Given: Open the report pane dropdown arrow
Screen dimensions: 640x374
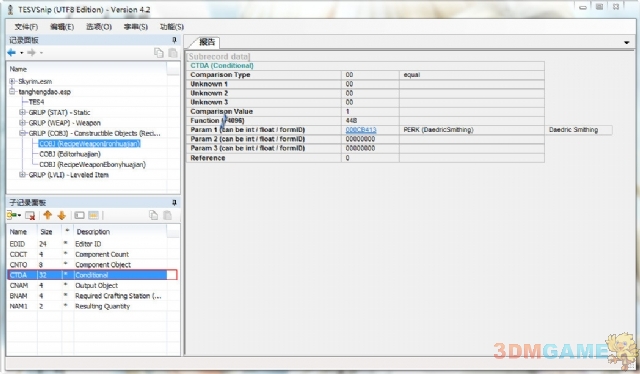Looking at the screenshot, I should 627,42.
